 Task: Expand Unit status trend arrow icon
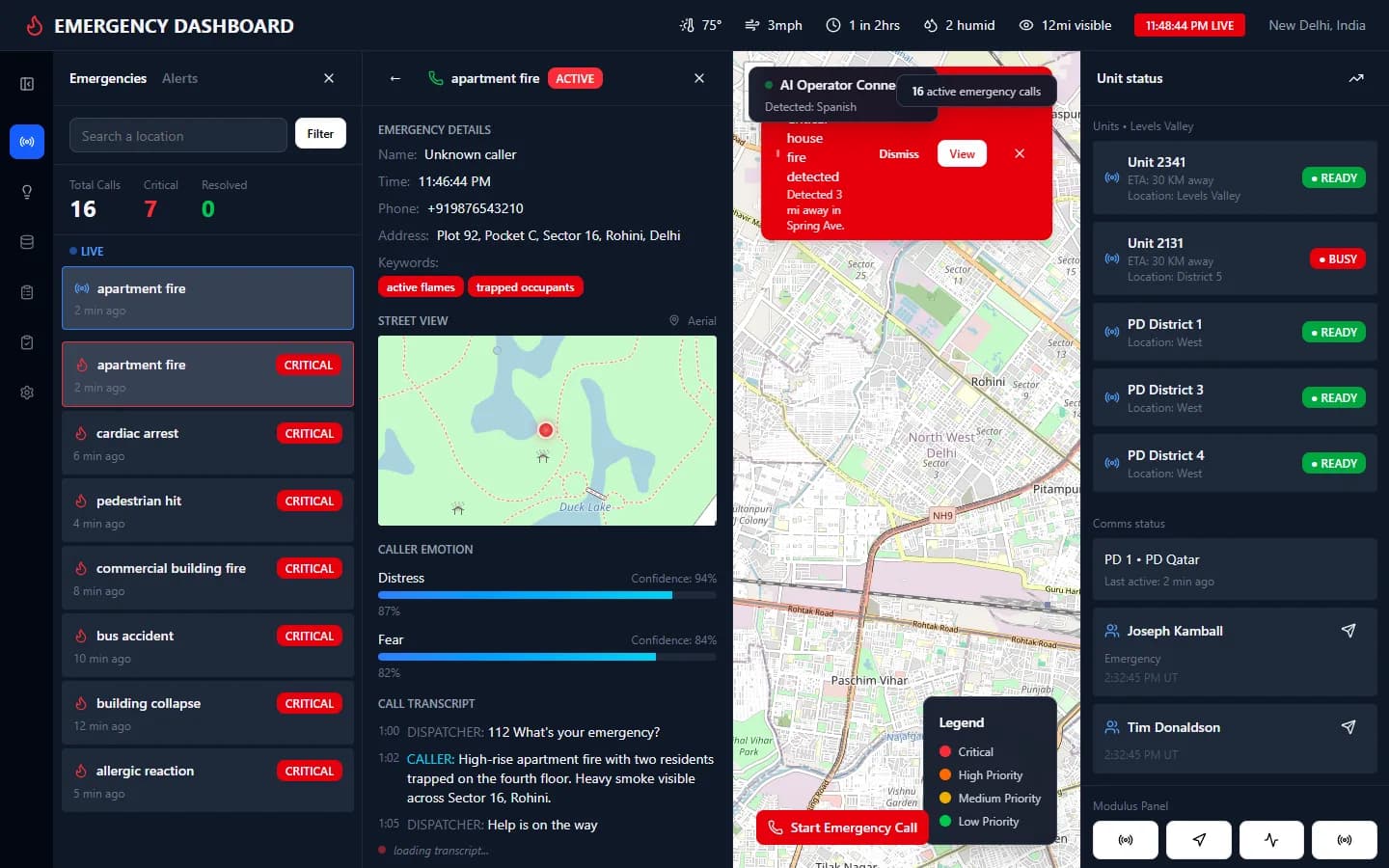coord(1356,78)
